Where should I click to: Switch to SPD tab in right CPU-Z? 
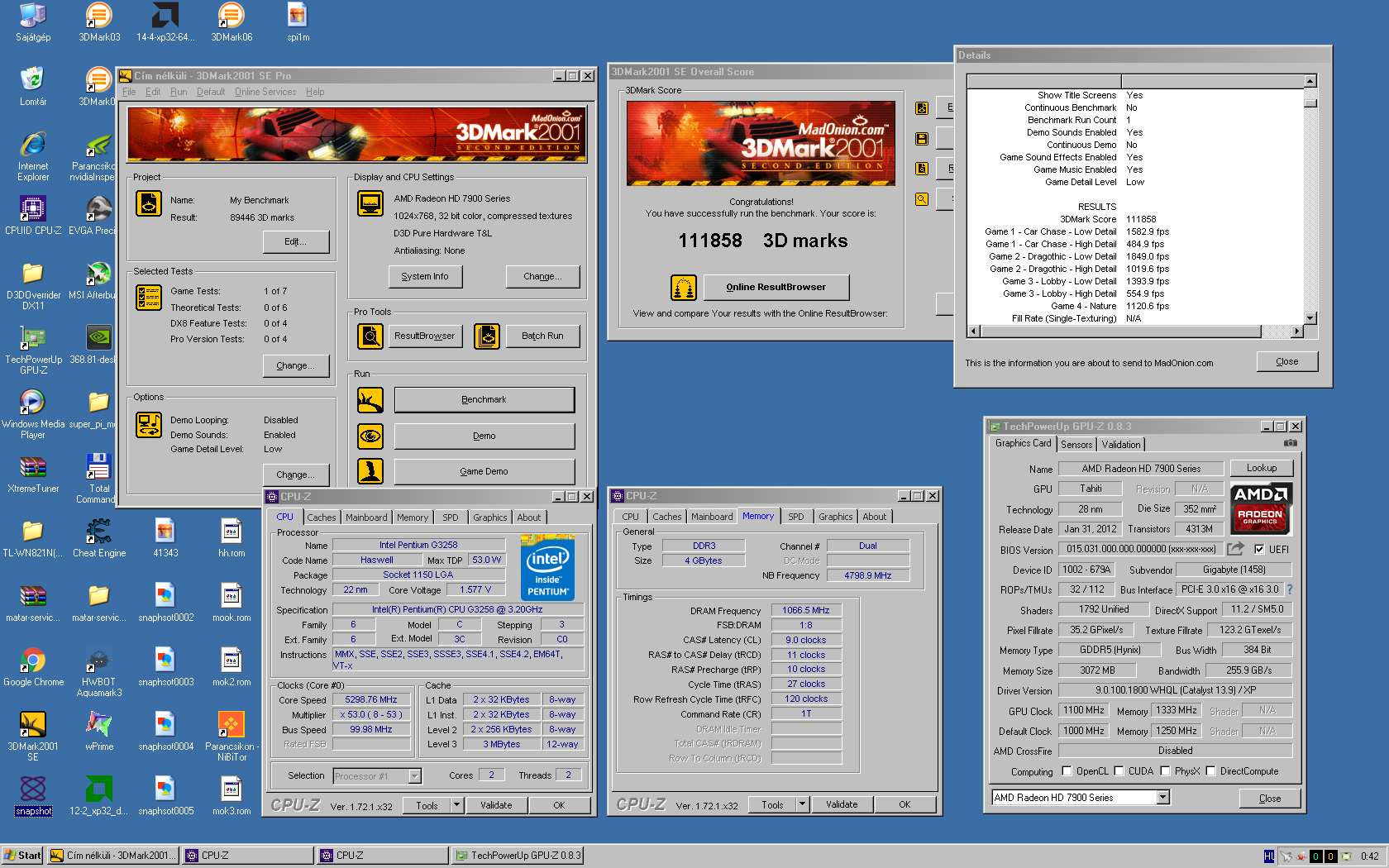(x=796, y=517)
